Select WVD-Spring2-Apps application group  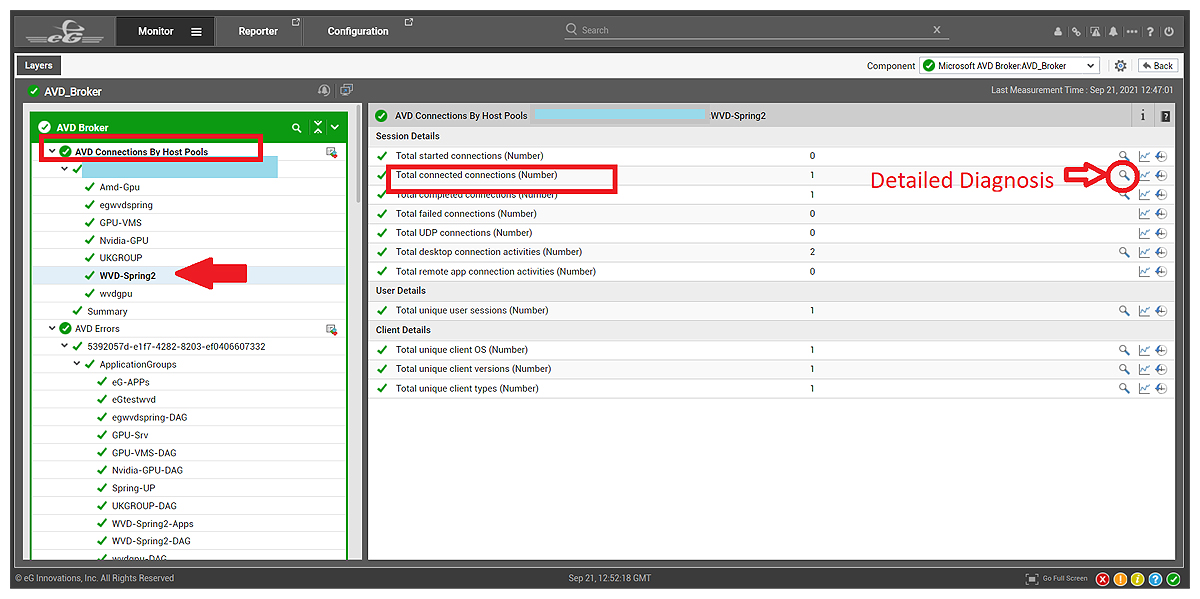pos(153,524)
